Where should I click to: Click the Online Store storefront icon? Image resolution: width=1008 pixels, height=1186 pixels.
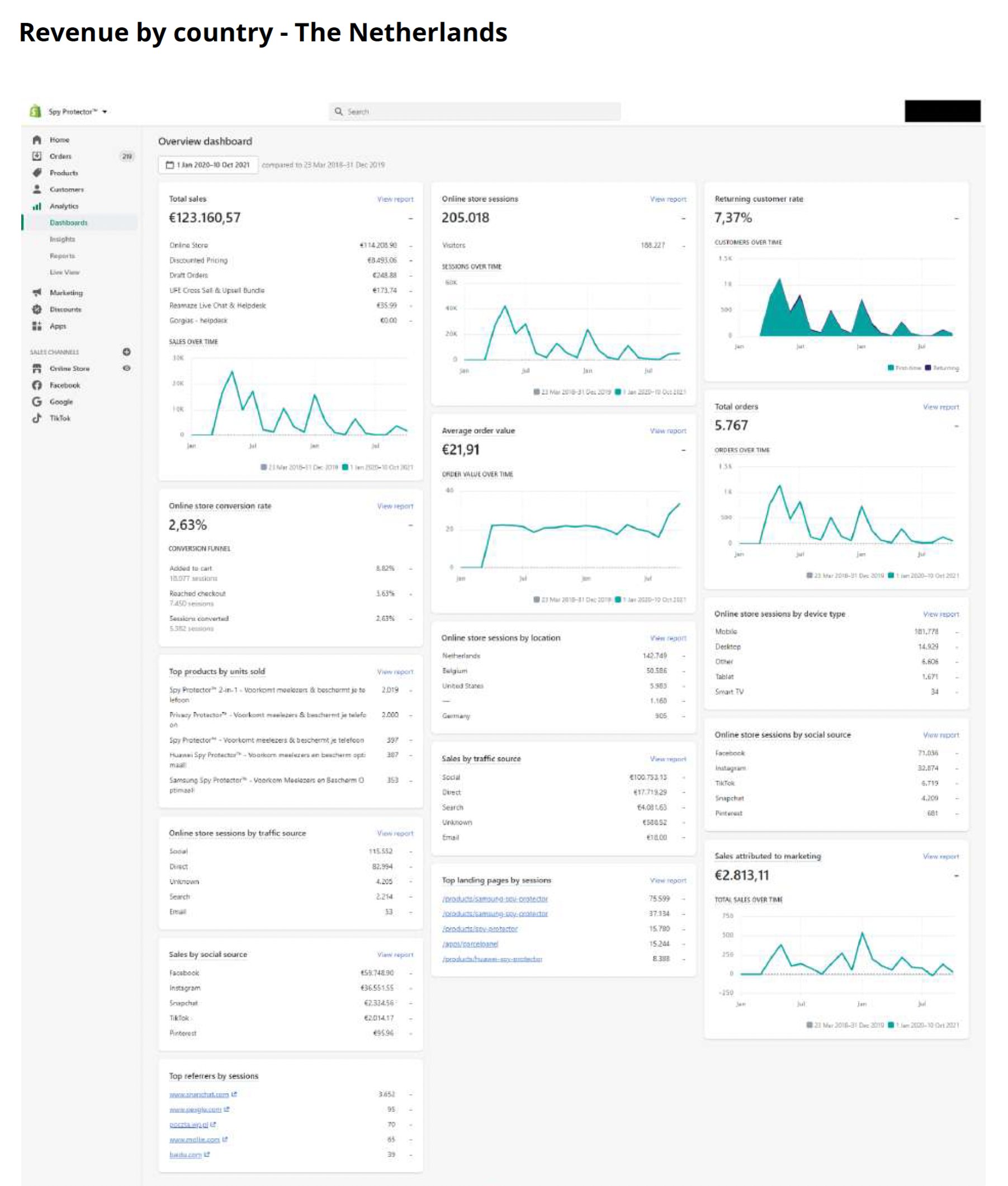coord(37,368)
